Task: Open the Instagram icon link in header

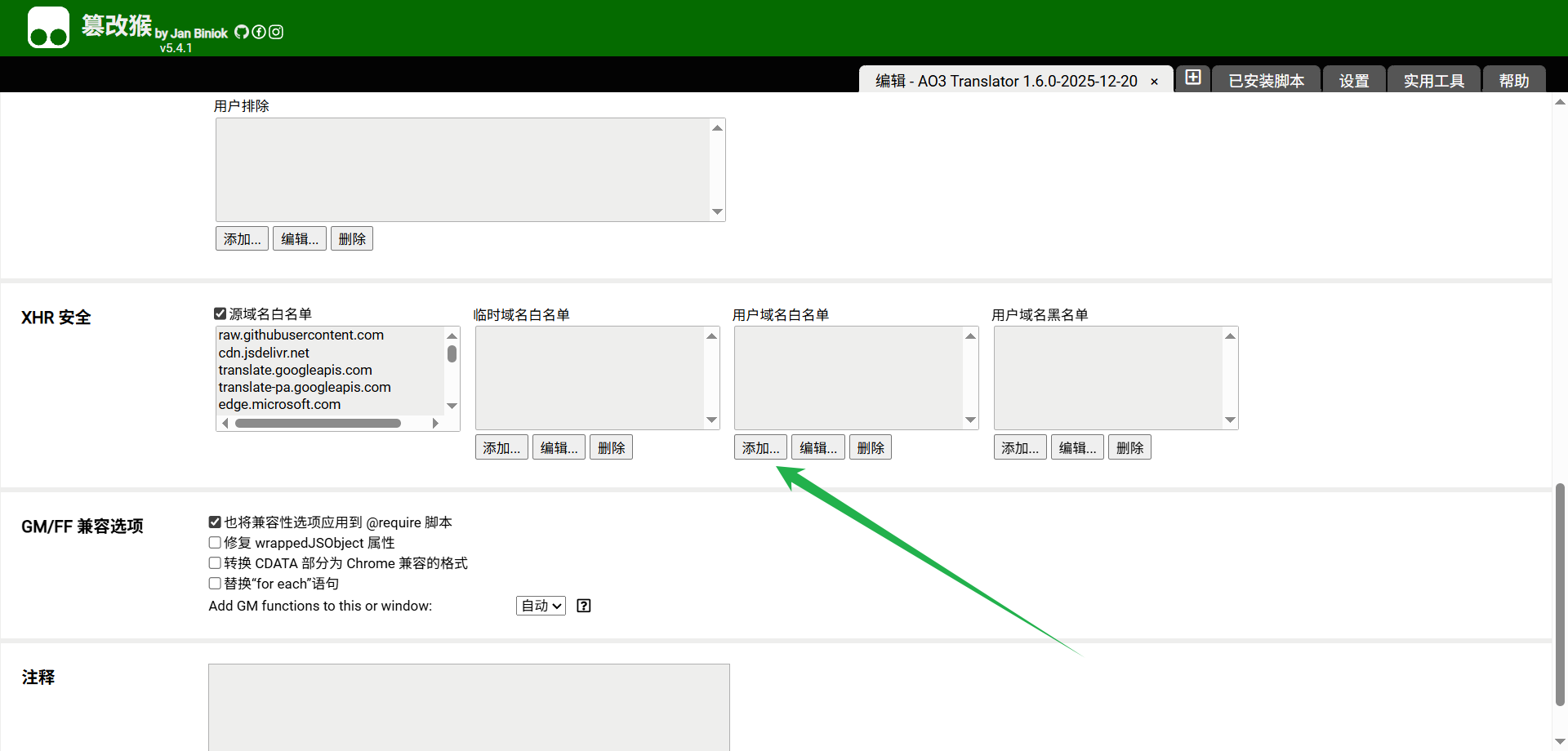Action: [x=276, y=32]
